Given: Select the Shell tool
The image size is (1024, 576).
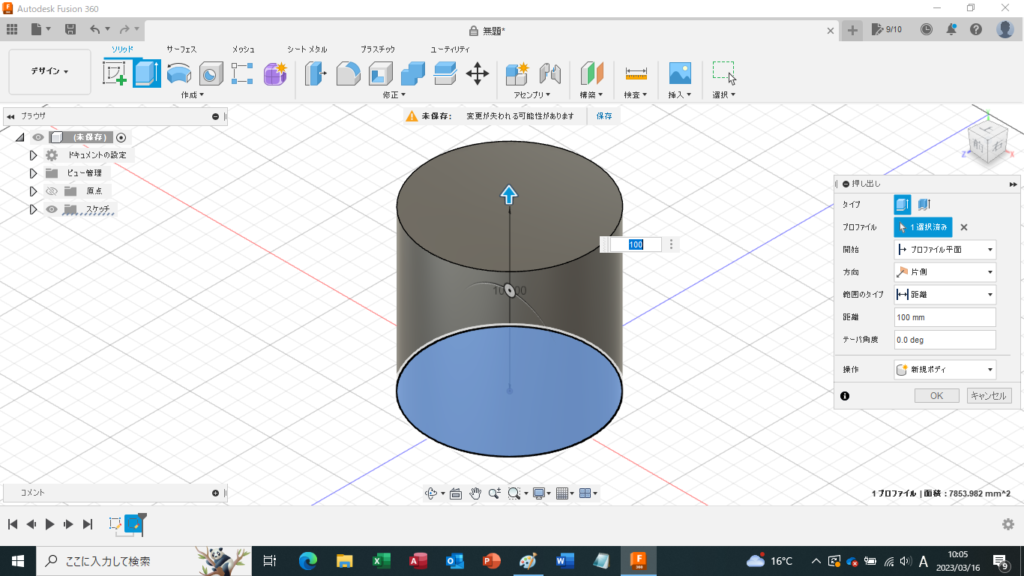Looking at the screenshot, I should (380, 73).
